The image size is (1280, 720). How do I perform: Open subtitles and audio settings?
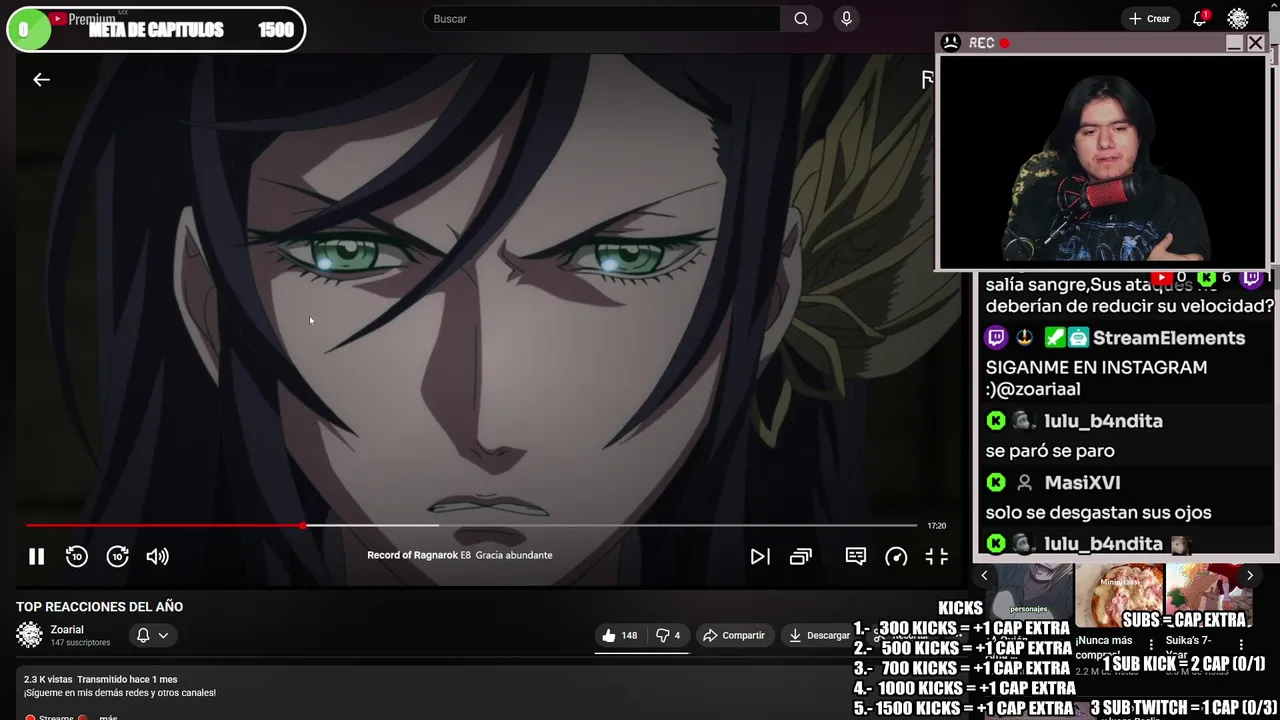coord(856,556)
